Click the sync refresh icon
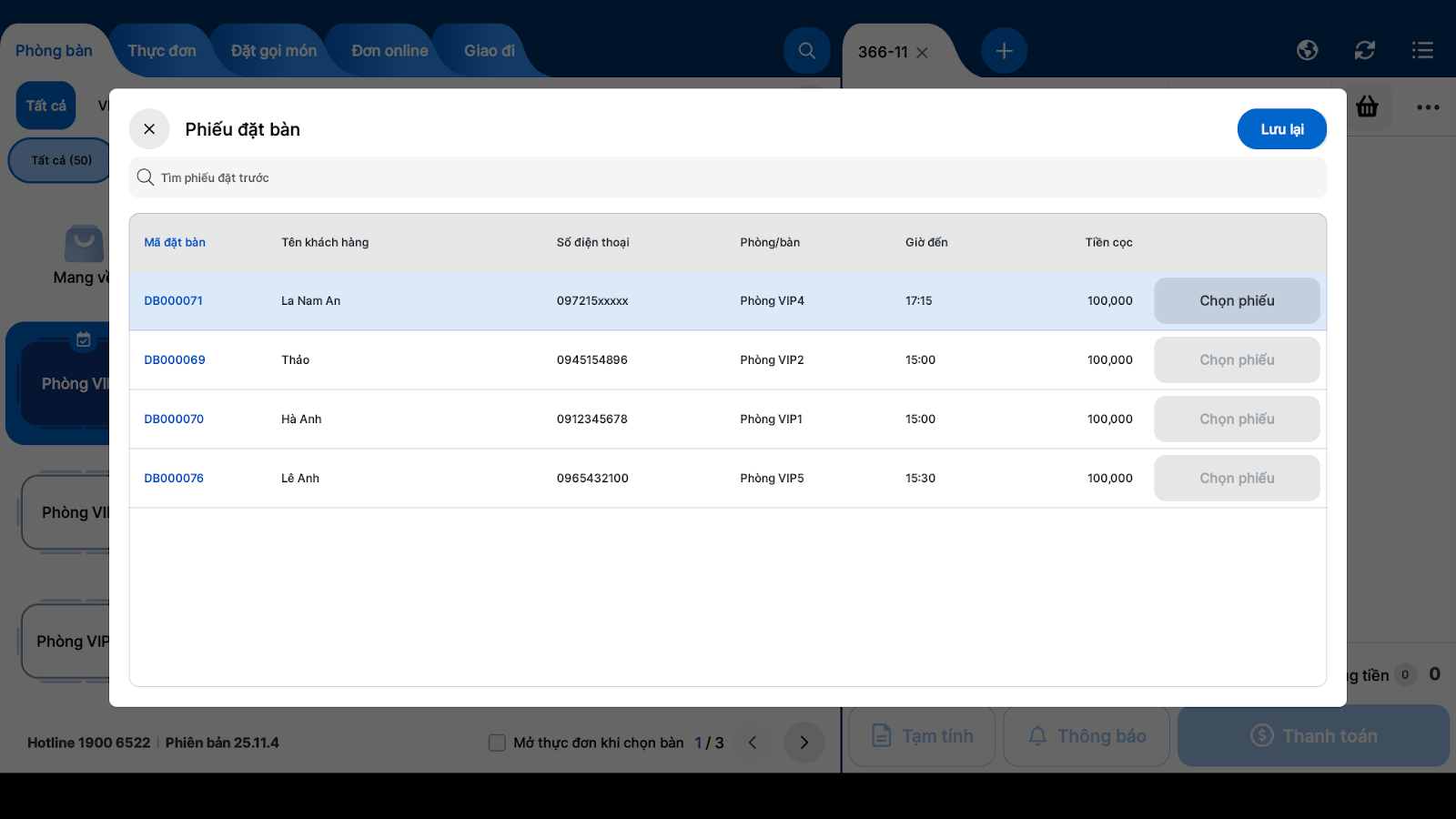 tap(1365, 50)
